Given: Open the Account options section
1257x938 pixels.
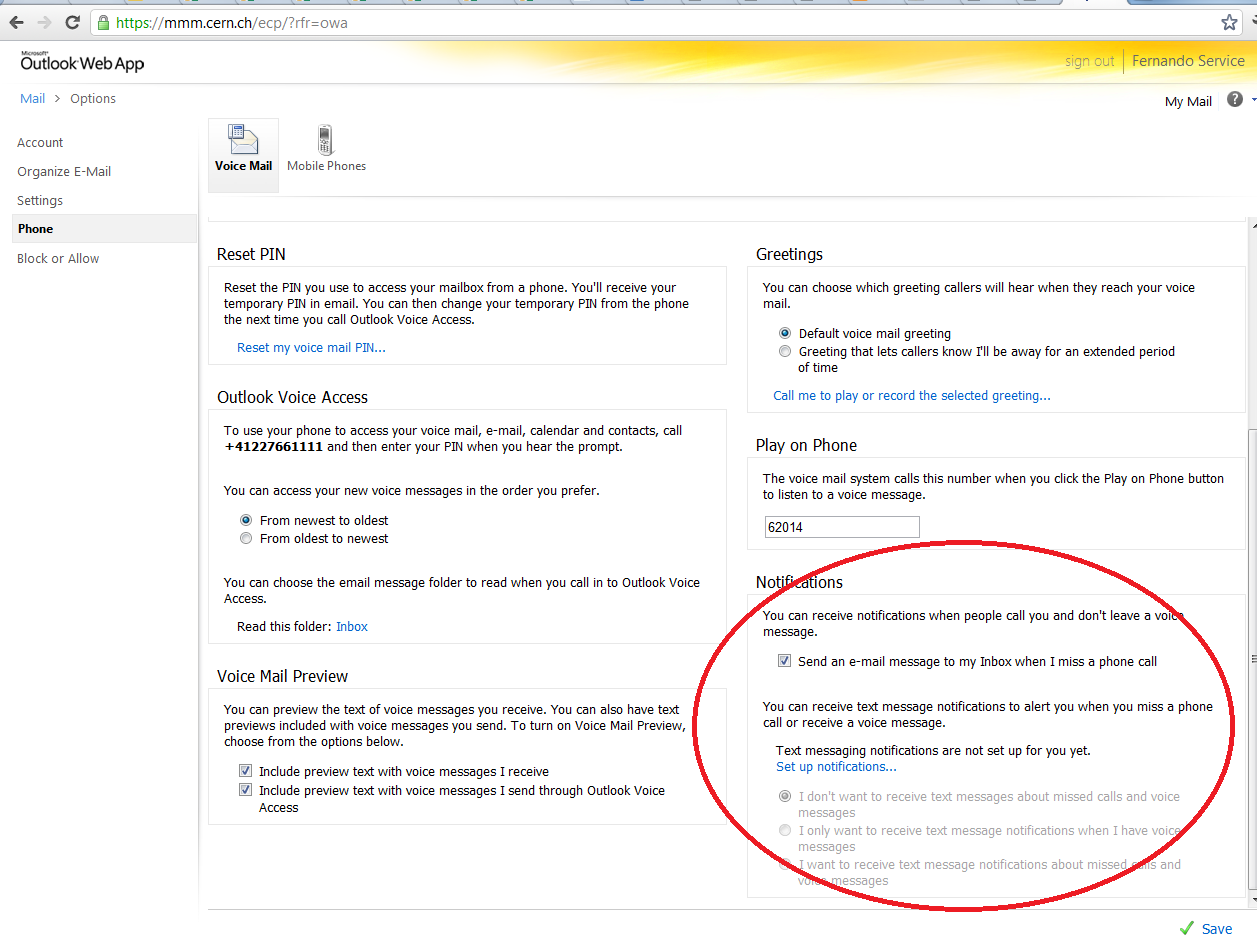Looking at the screenshot, I should 40,143.
